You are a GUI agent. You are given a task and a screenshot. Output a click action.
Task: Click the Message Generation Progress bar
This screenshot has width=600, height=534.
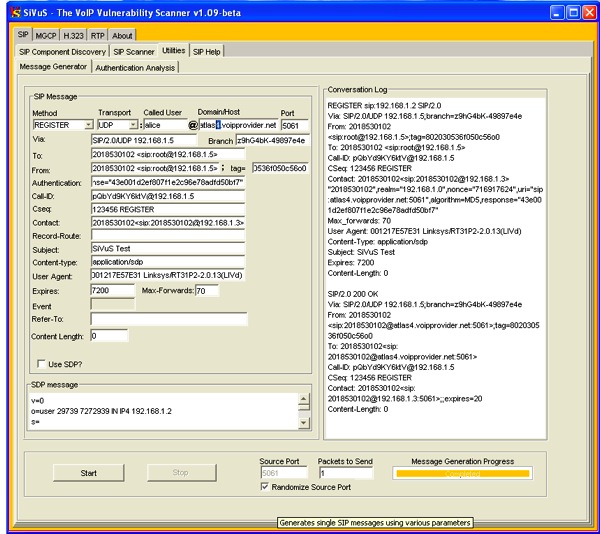pyautogui.click(x=455, y=473)
